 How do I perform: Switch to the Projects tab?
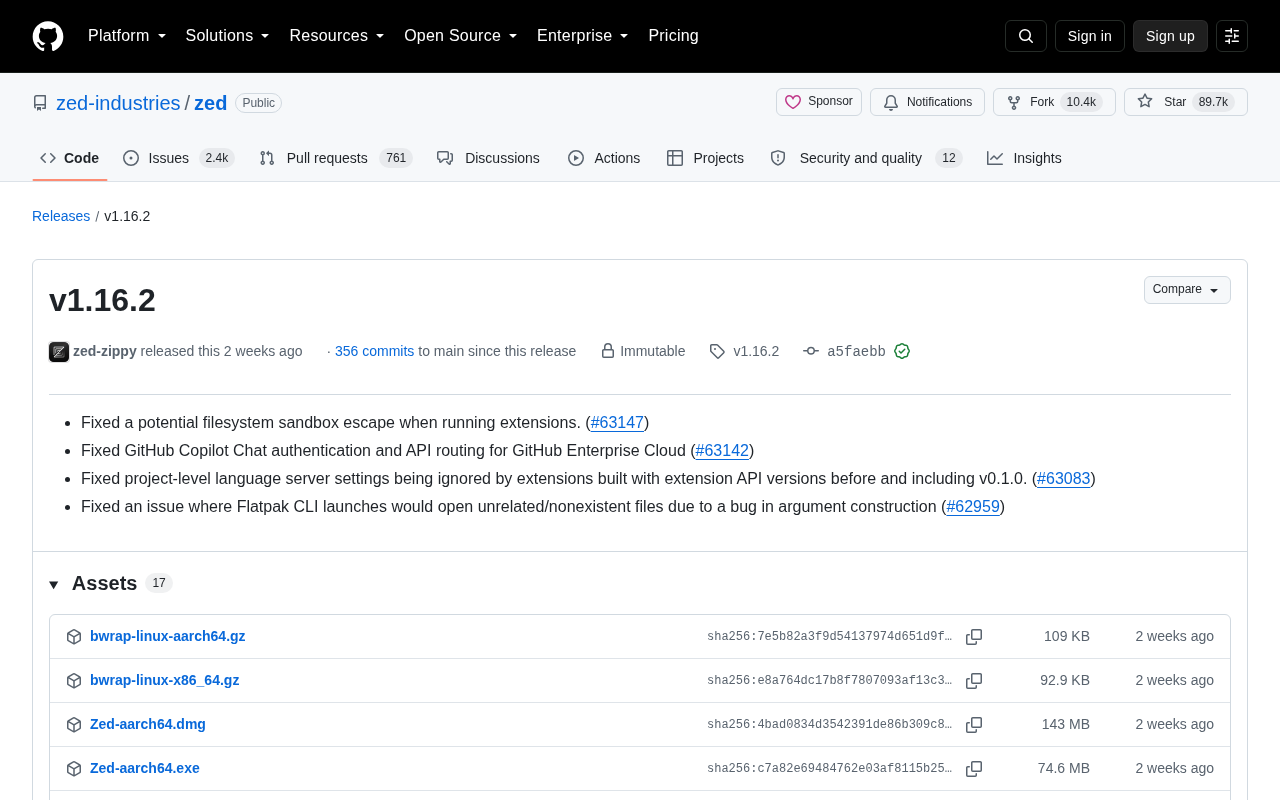click(705, 158)
